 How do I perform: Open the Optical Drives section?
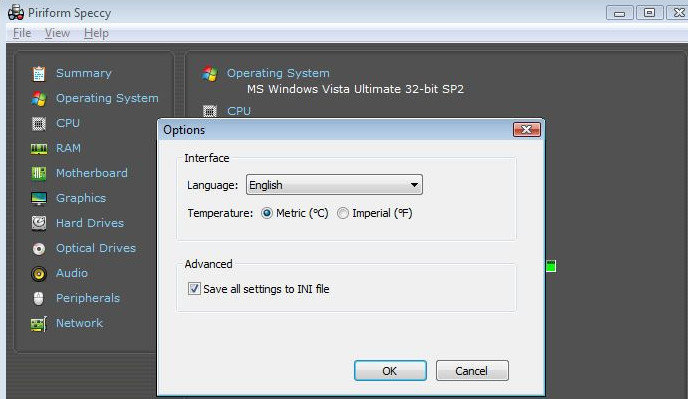point(96,248)
